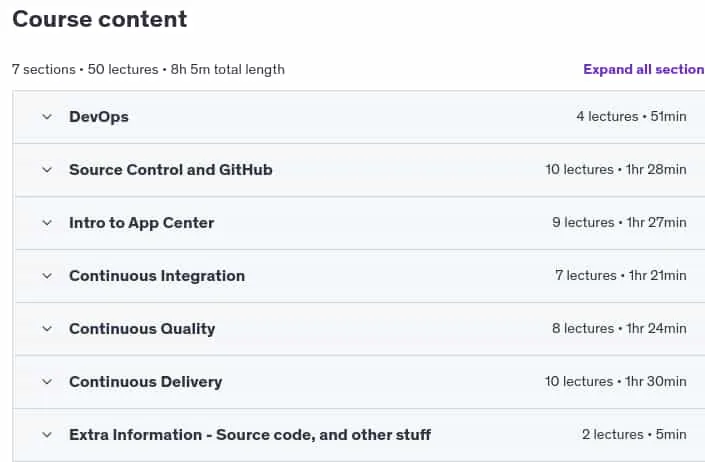Screen dimensions: 705x462
Task: Click DevOps 4 lectures 51min label
Action: pyautogui.click(x=631, y=116)
